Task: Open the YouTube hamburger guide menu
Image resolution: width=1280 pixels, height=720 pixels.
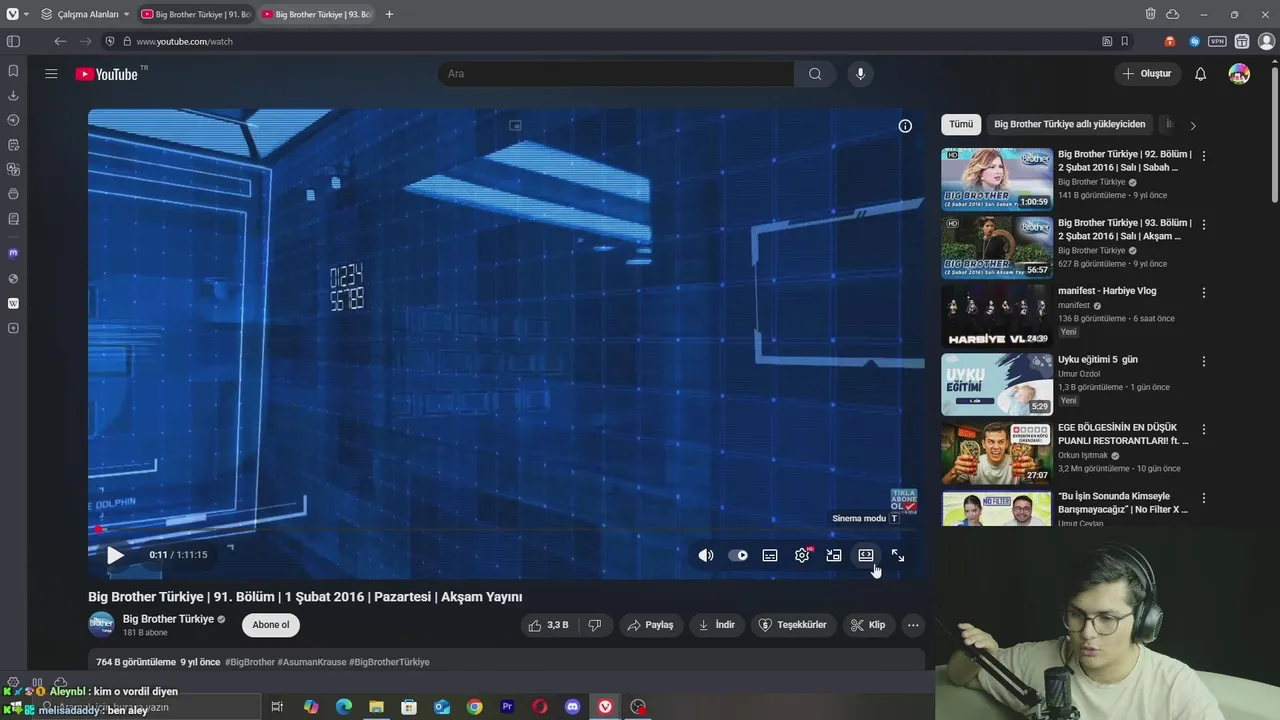Action: pyautogui.click(x=51, y=74)
